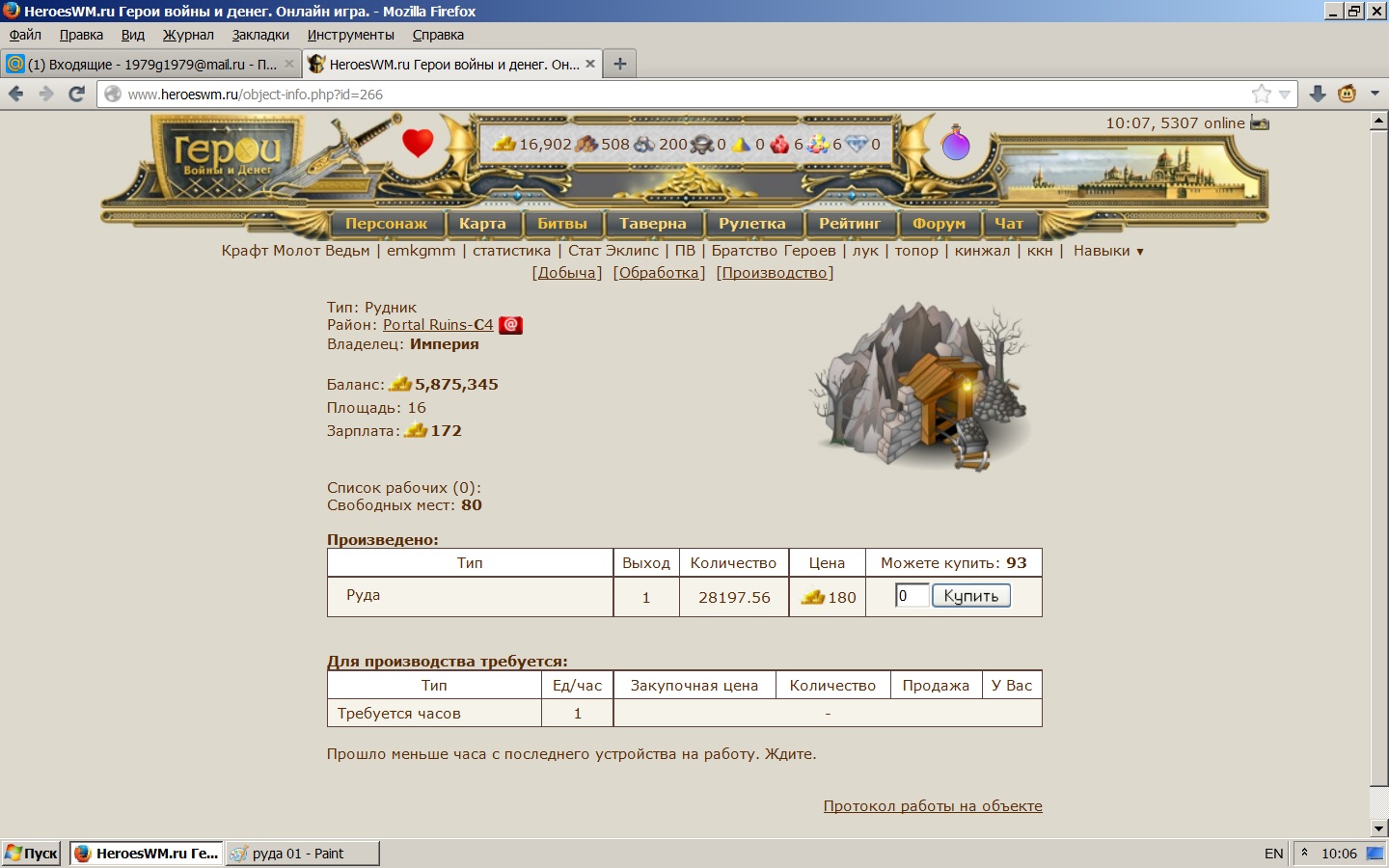Open the toolbar overflow dropdown arrow
The width and height of the screenshot is (1389, 868).
(x=1375, y=94)
